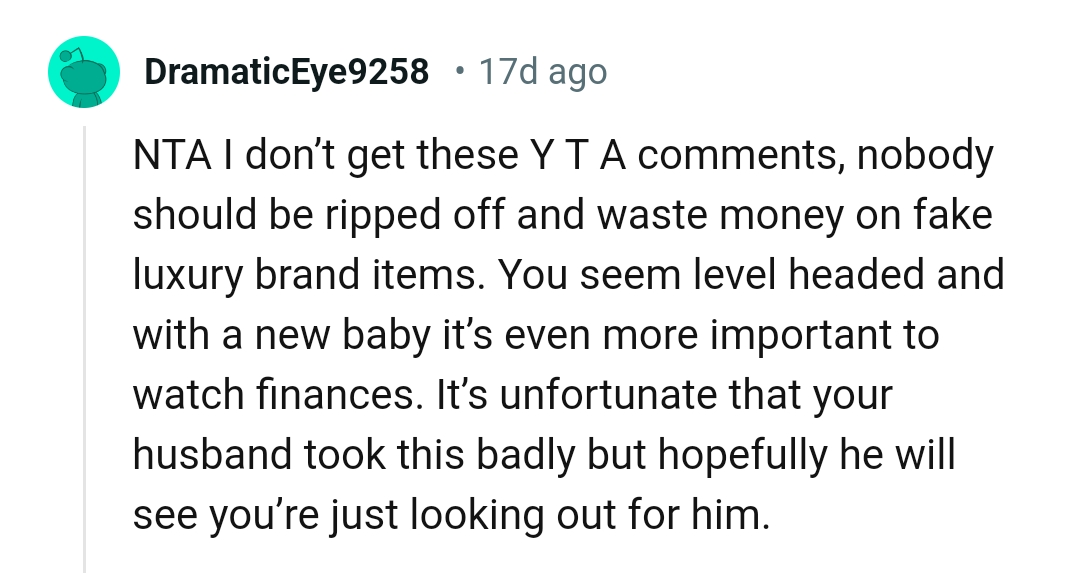Click the words "new baby" in the comment
This screenshot has height=573, width=1080.
(324, 335)
